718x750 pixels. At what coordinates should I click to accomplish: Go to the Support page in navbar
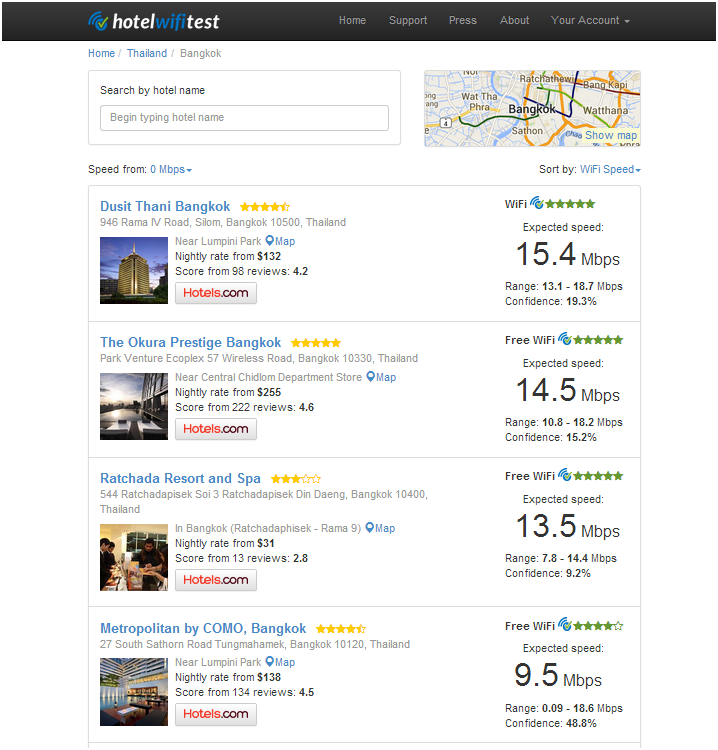click(407, 20)
